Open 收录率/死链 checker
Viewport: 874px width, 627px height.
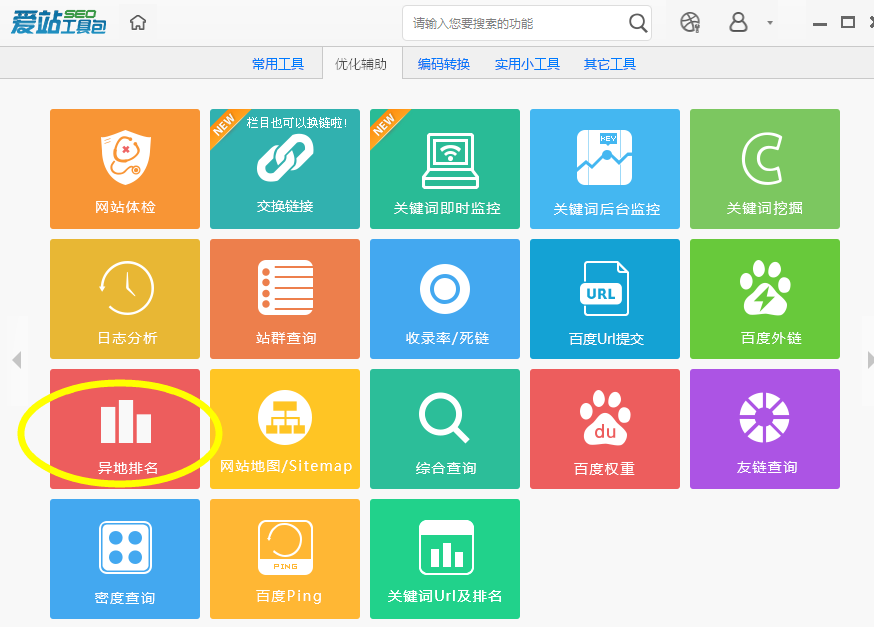coord(444,298)
